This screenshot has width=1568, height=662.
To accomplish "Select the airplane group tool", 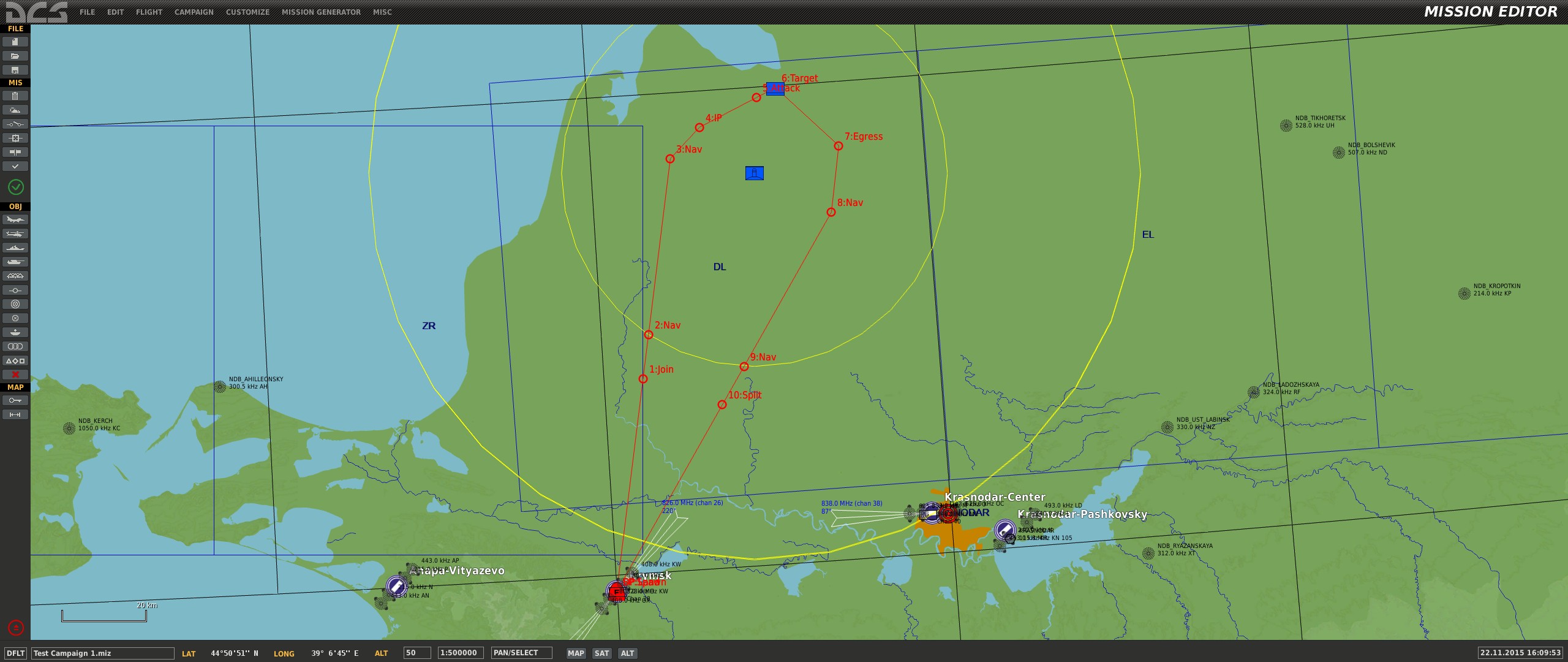I will click(15, 219).
